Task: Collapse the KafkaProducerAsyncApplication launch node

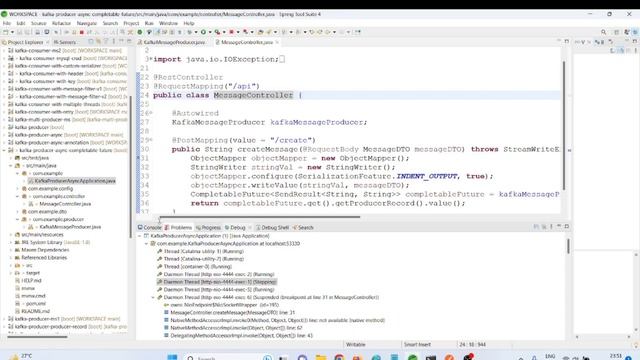Action: tap(140, 236)
